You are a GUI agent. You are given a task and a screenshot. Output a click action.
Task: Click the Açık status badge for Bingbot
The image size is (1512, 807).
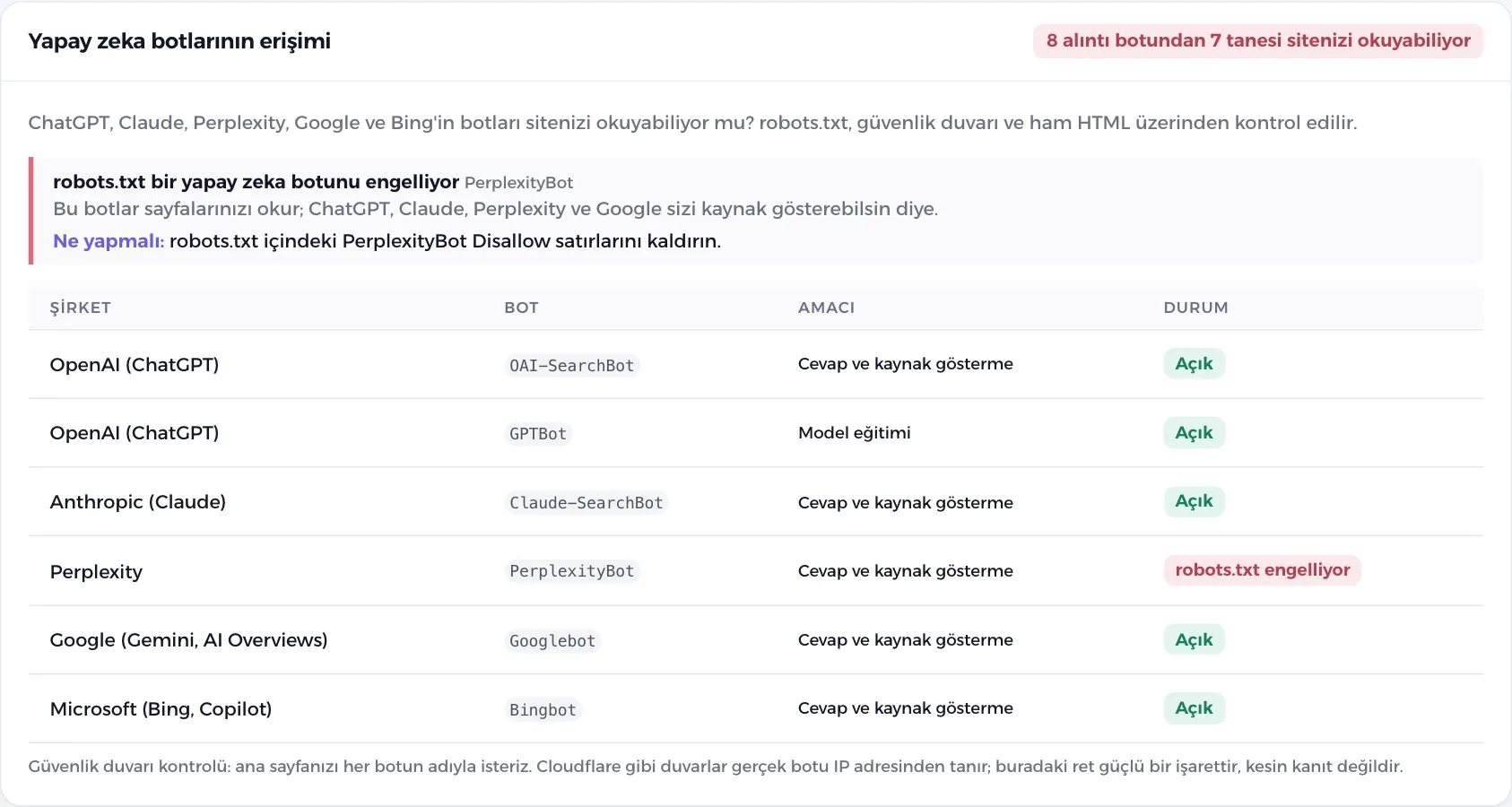pos(1194,708)
